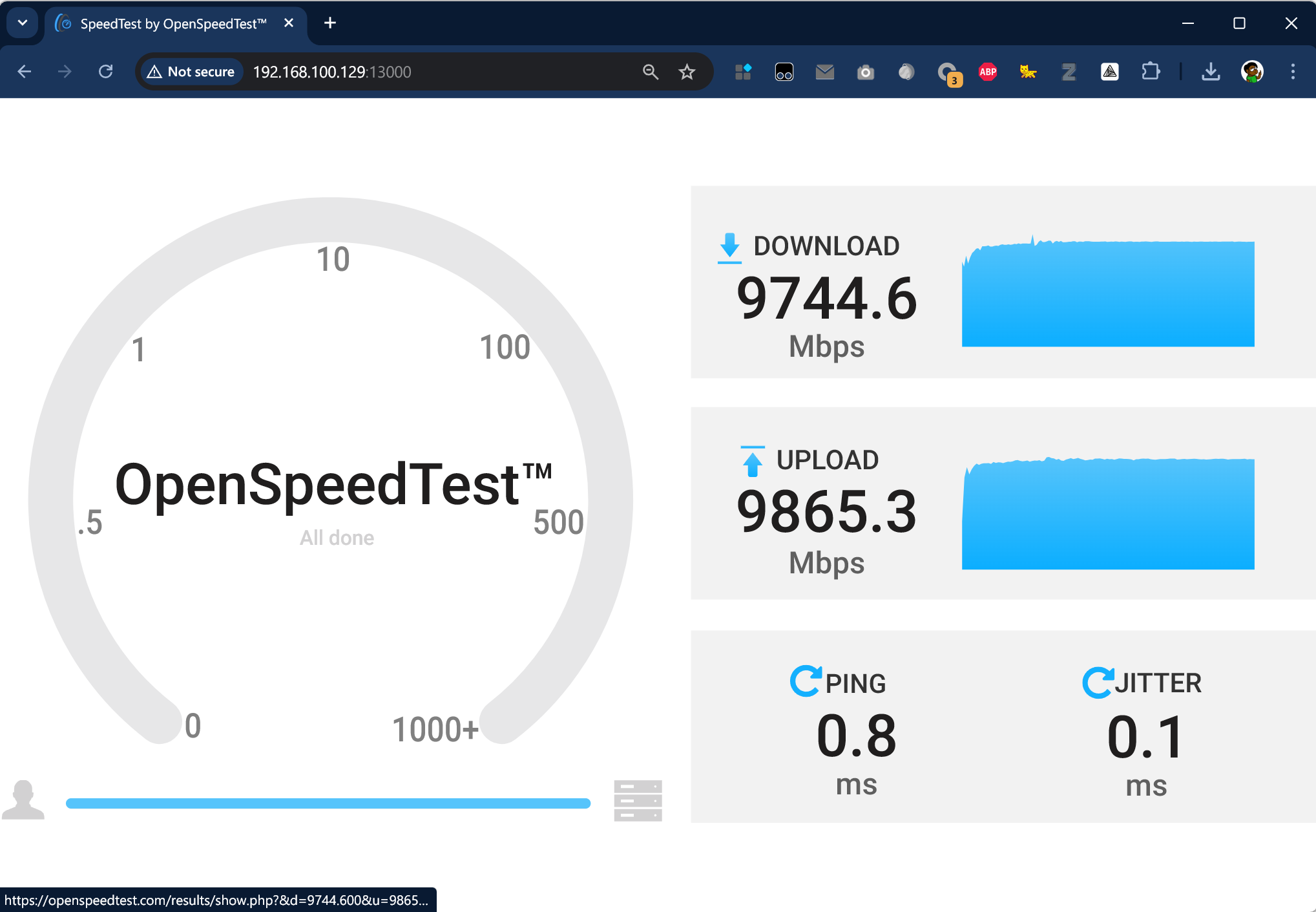Click the address bar URL 192.168.100.129:13000
Viewport: 1316px width, 912px height.
[x=332, y=72]
